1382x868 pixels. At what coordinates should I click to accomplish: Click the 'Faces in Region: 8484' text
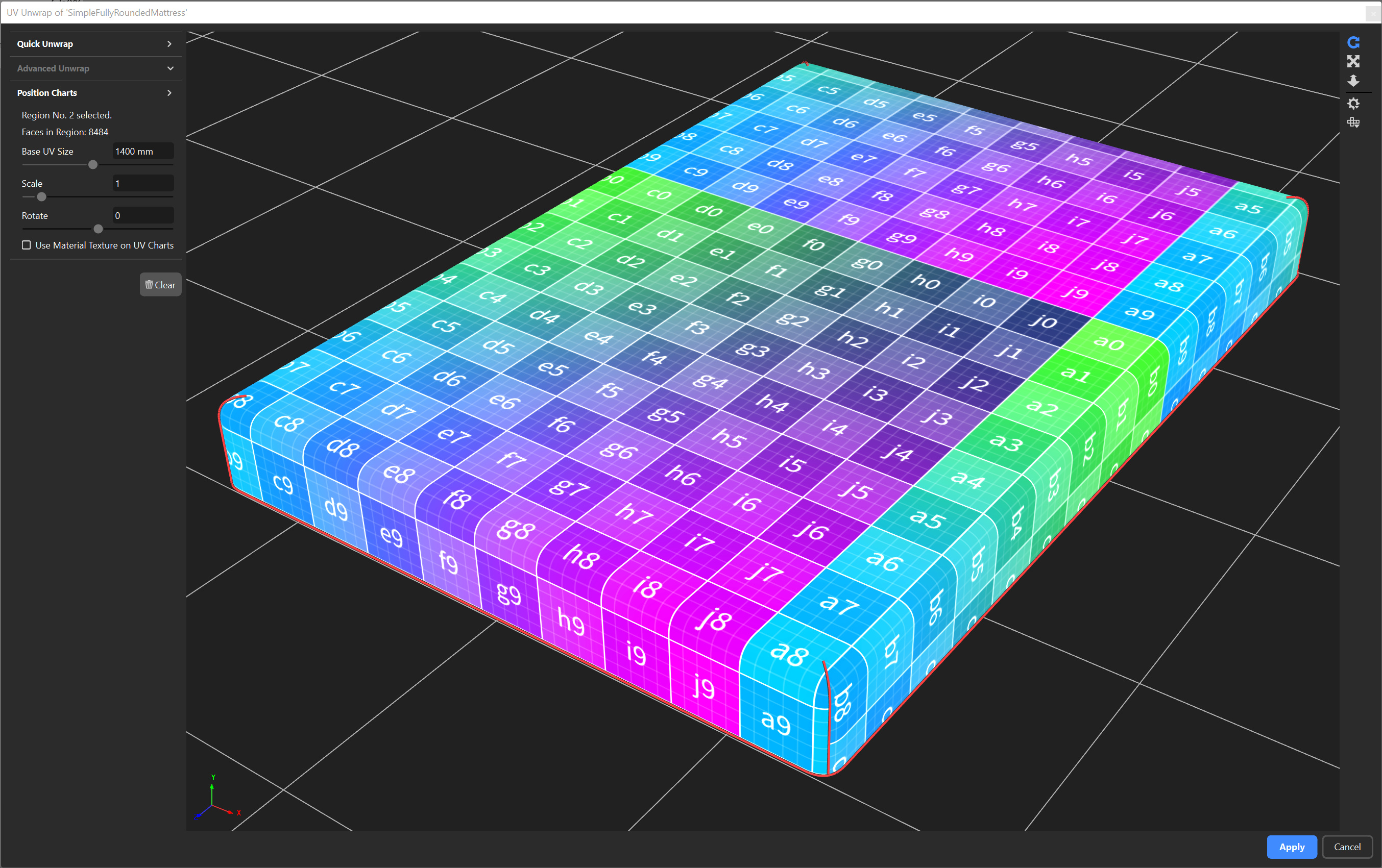click(65, 132)
